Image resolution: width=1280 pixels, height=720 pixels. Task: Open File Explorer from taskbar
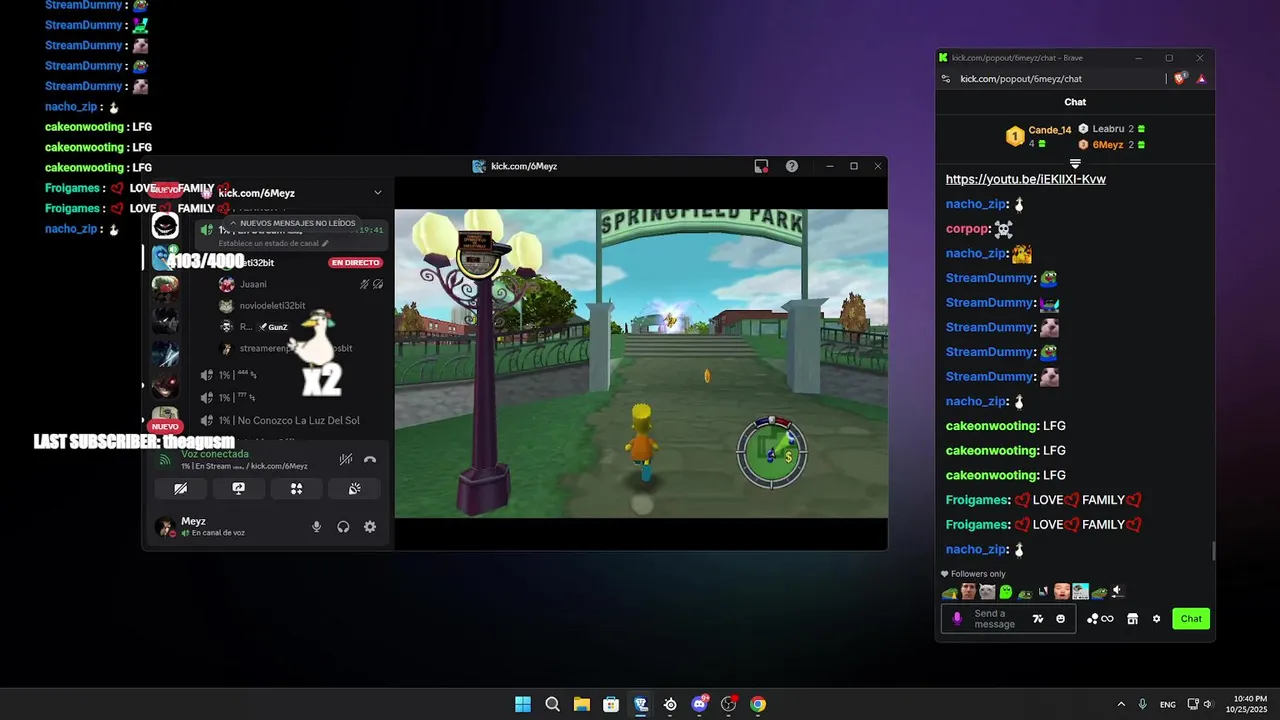pos(582,704)
